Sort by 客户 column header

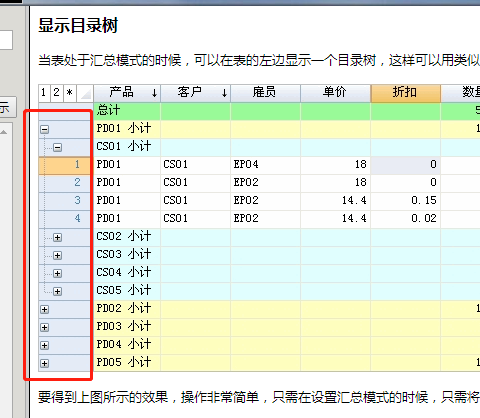click(x=196, y=93)
